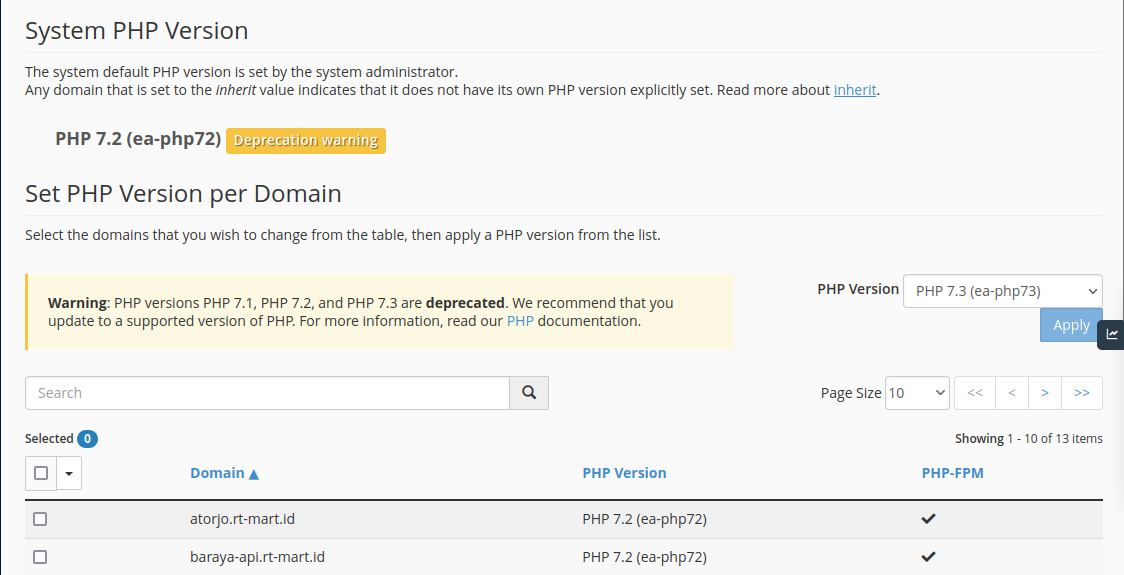Check the baraya-api.rt-mart.id row checkbox

coord(40,557)
